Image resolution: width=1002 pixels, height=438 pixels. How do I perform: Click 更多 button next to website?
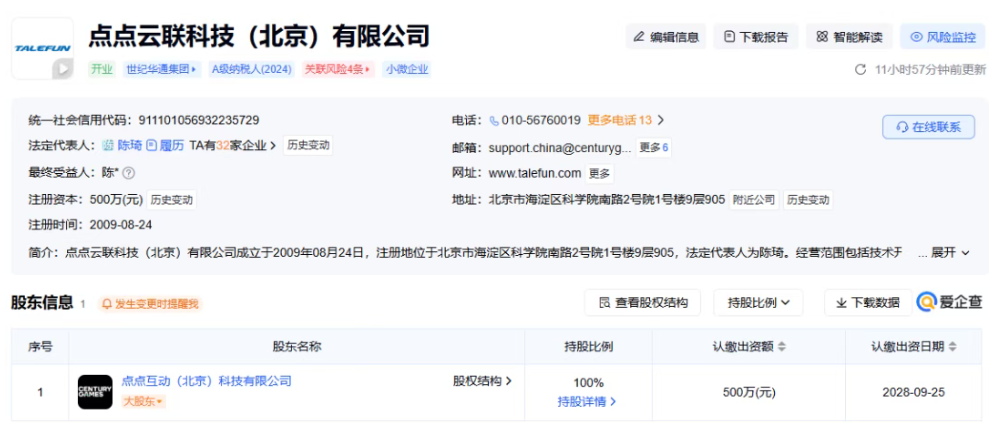coord(599,173)
